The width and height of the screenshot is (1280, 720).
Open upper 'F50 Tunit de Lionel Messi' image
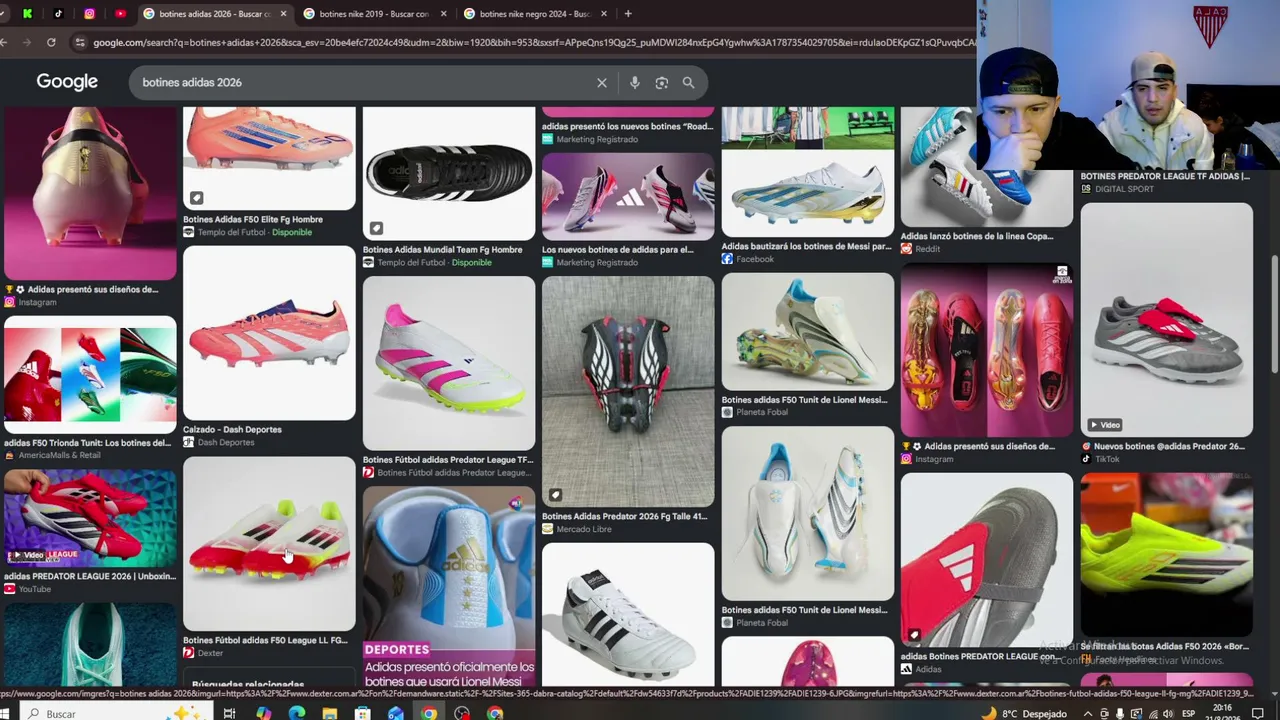tap(808, 331)
